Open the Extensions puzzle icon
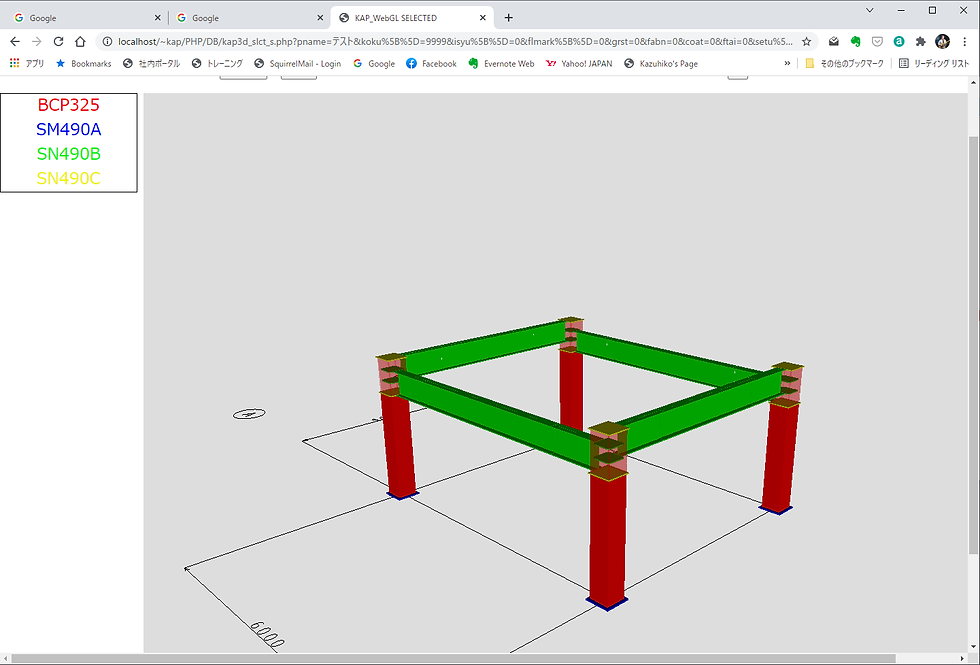Image resolution: width=980 pixels, height=665 pixels. tap(920, 42)
